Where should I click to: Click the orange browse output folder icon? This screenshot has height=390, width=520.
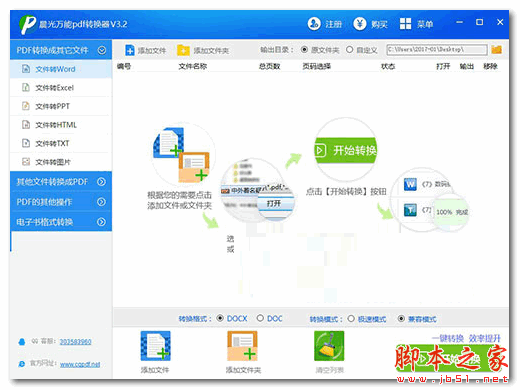pos(496,50)
